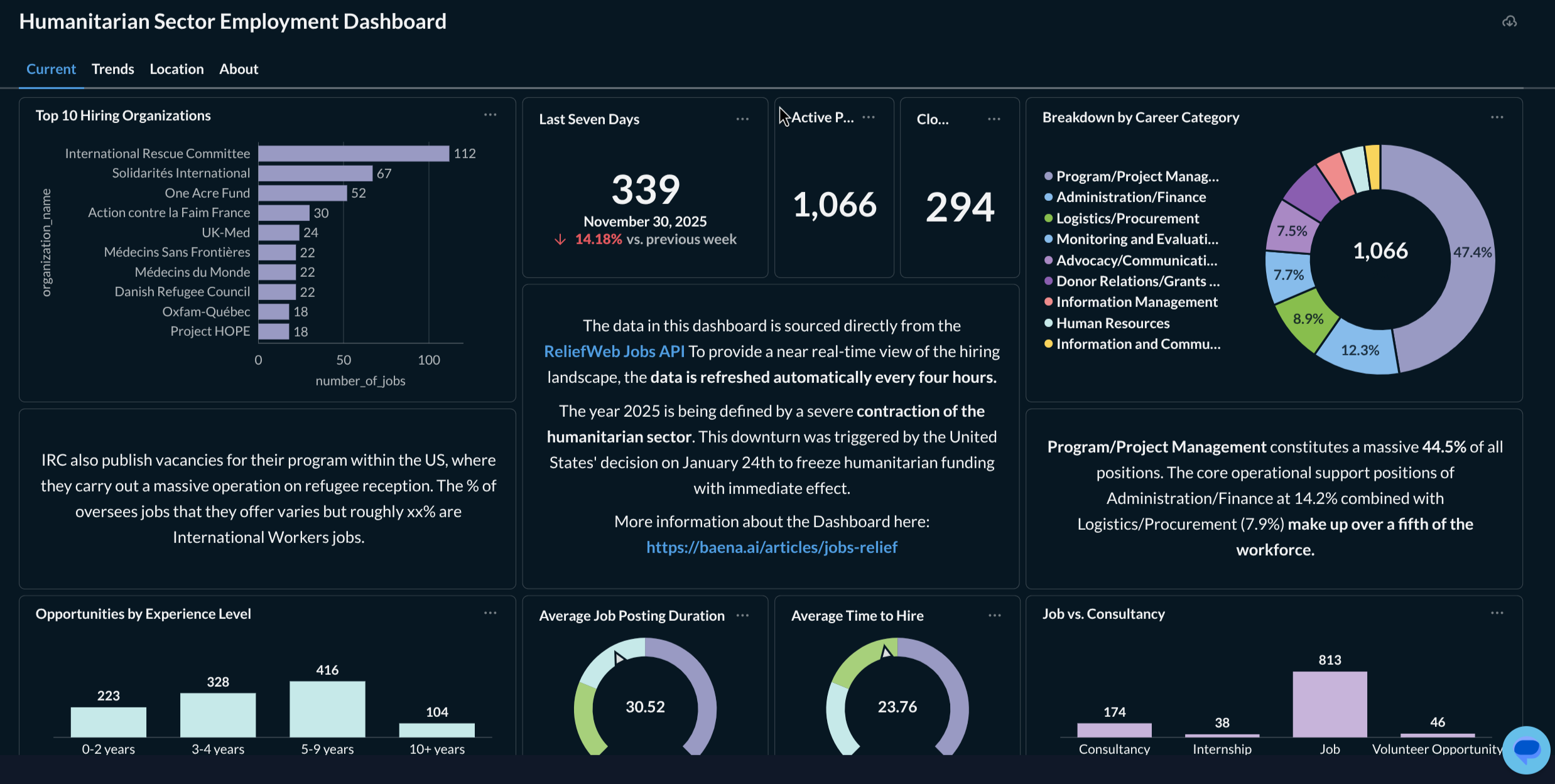Click the ellipsis icon on Average Job Posting Duration

click(742, 616)
